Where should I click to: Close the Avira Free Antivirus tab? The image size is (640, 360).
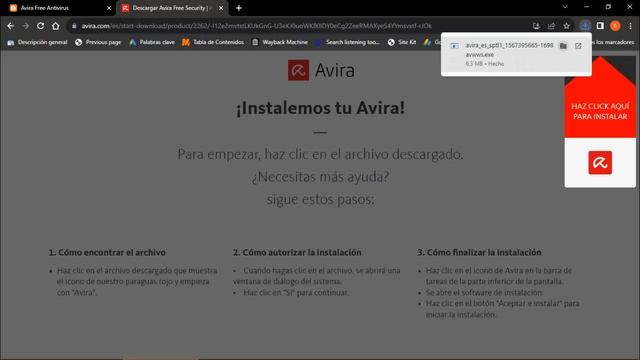point(109,8)
